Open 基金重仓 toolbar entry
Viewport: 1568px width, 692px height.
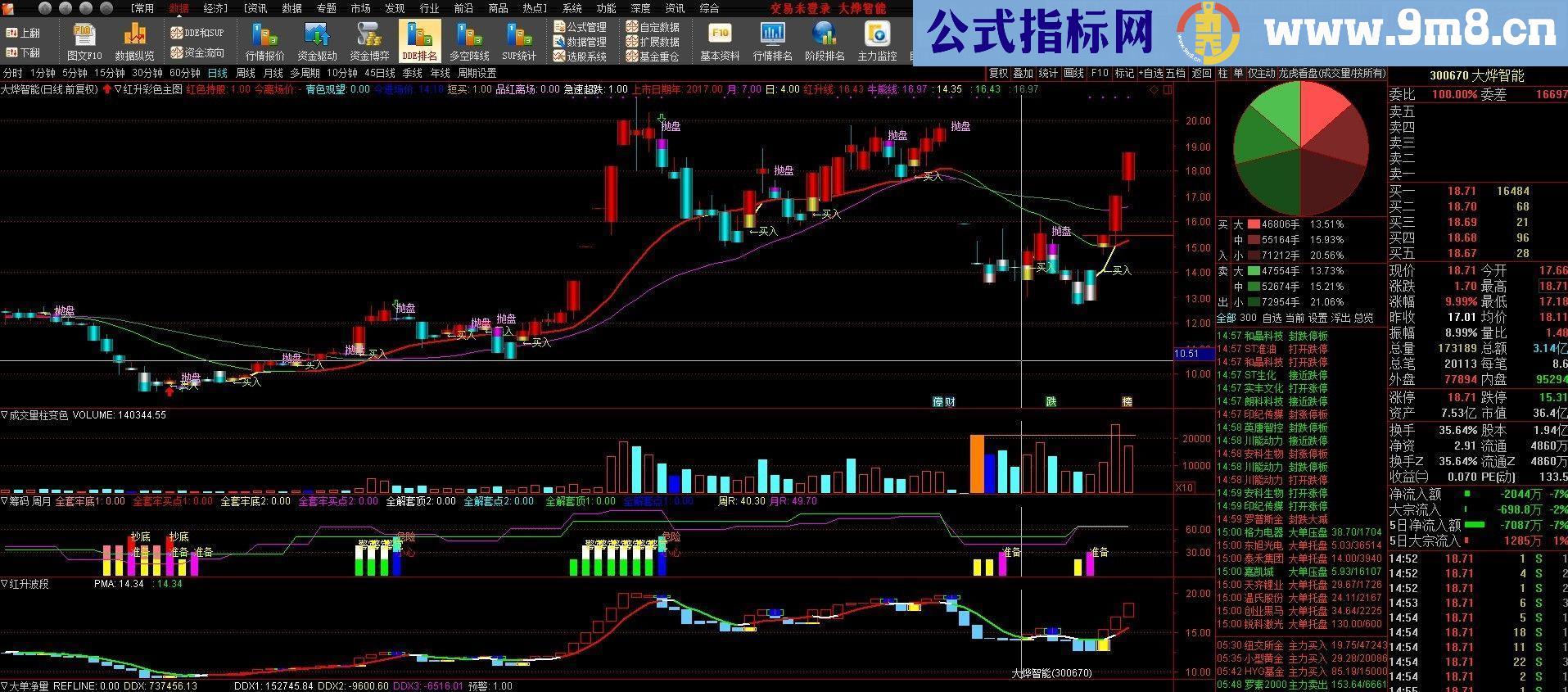tap(653, 57)
